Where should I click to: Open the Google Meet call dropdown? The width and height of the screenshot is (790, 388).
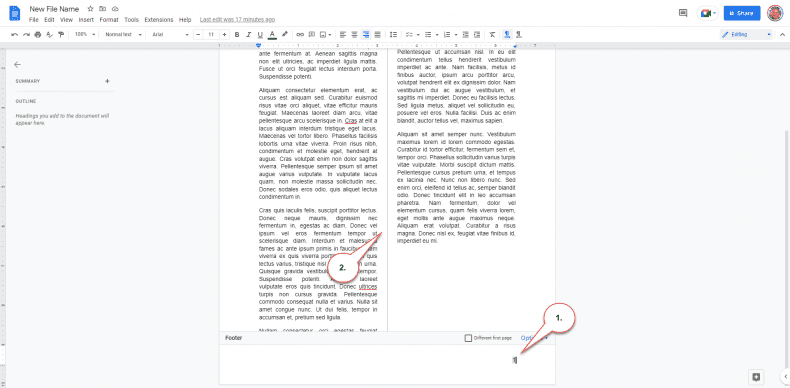pos(707,14)
